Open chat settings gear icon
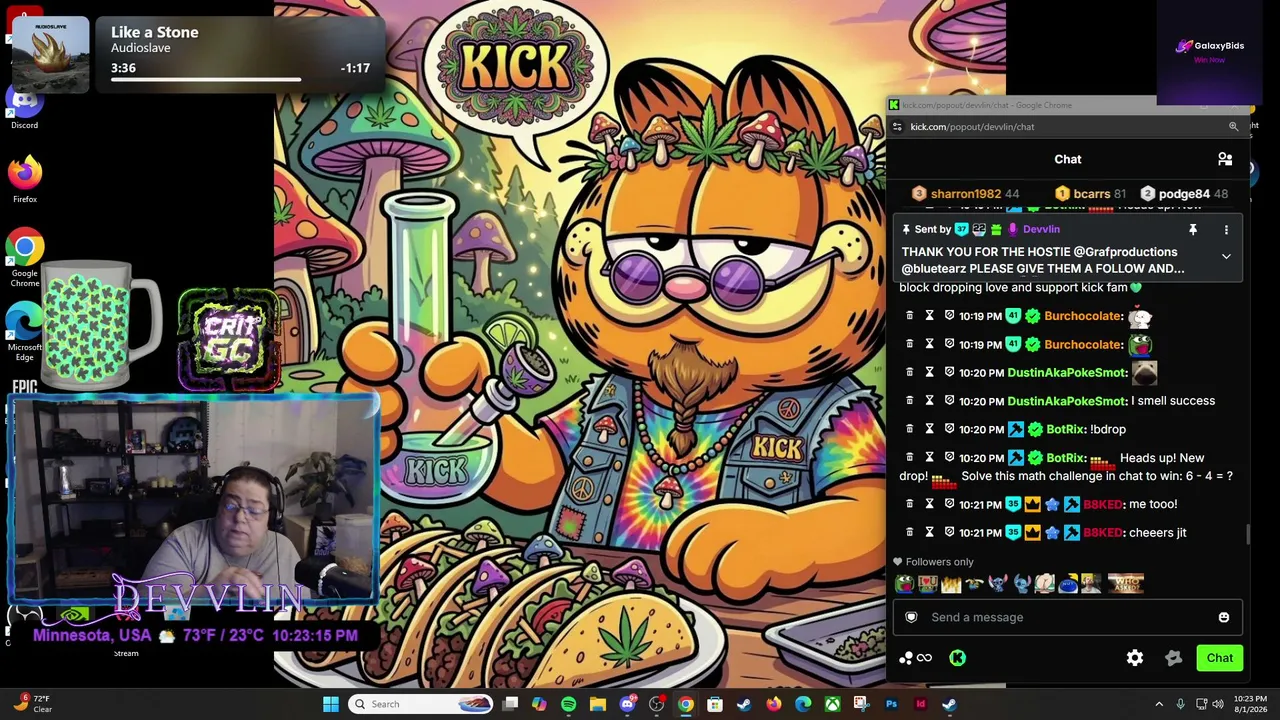Viewport: 1280px width, 720px height. 1134,658
